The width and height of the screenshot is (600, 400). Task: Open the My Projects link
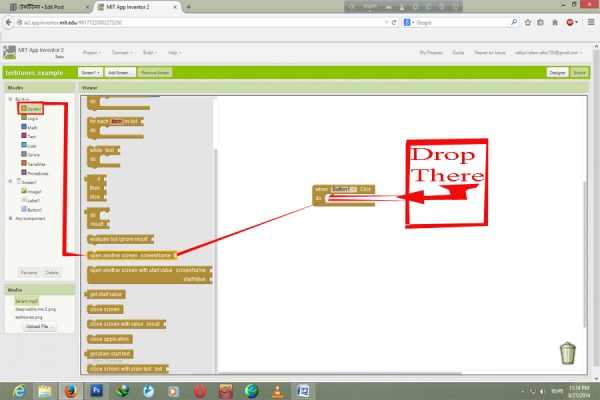tap(431, 52)
